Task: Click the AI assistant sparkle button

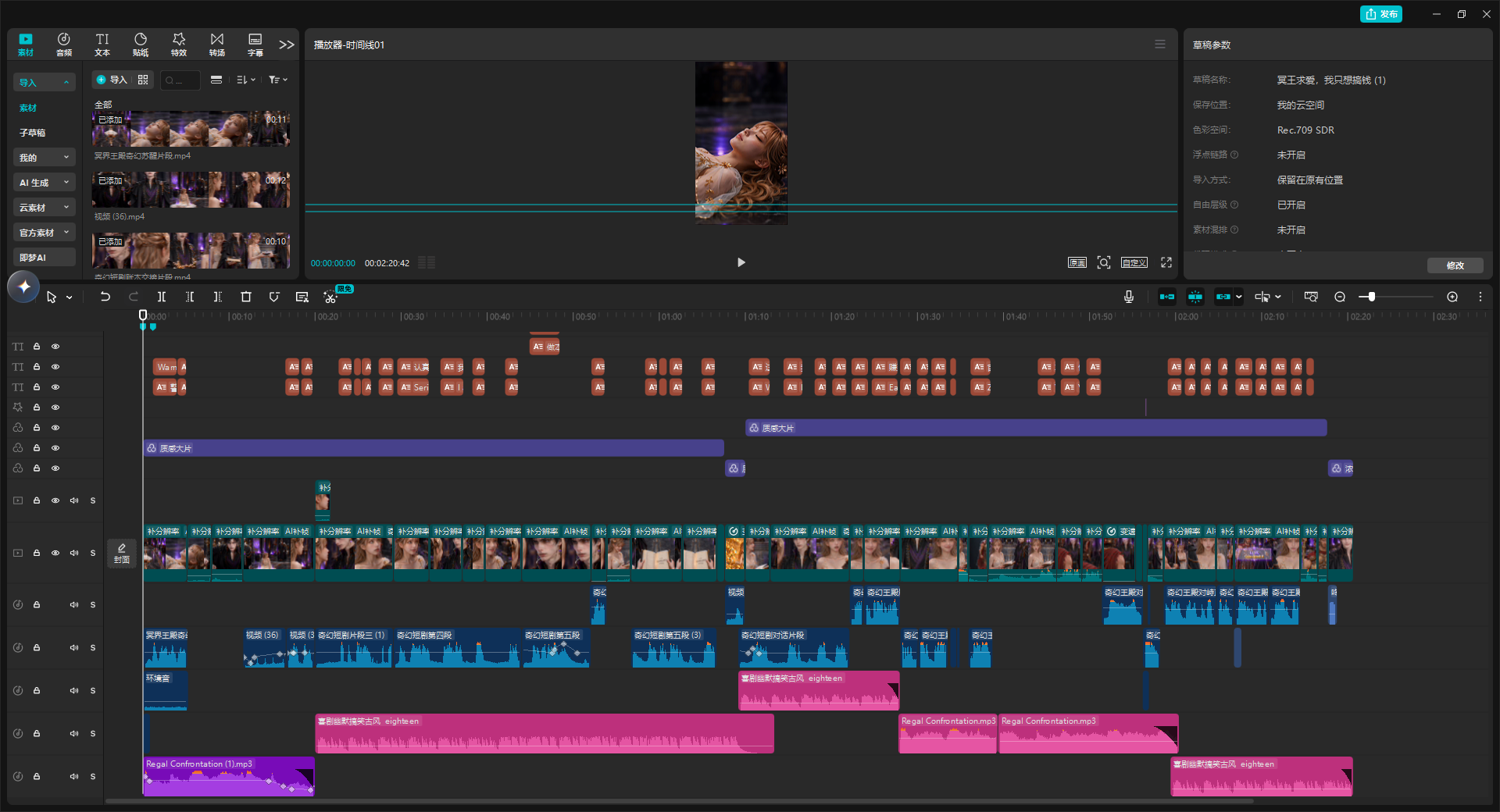Action: [23, 287]
